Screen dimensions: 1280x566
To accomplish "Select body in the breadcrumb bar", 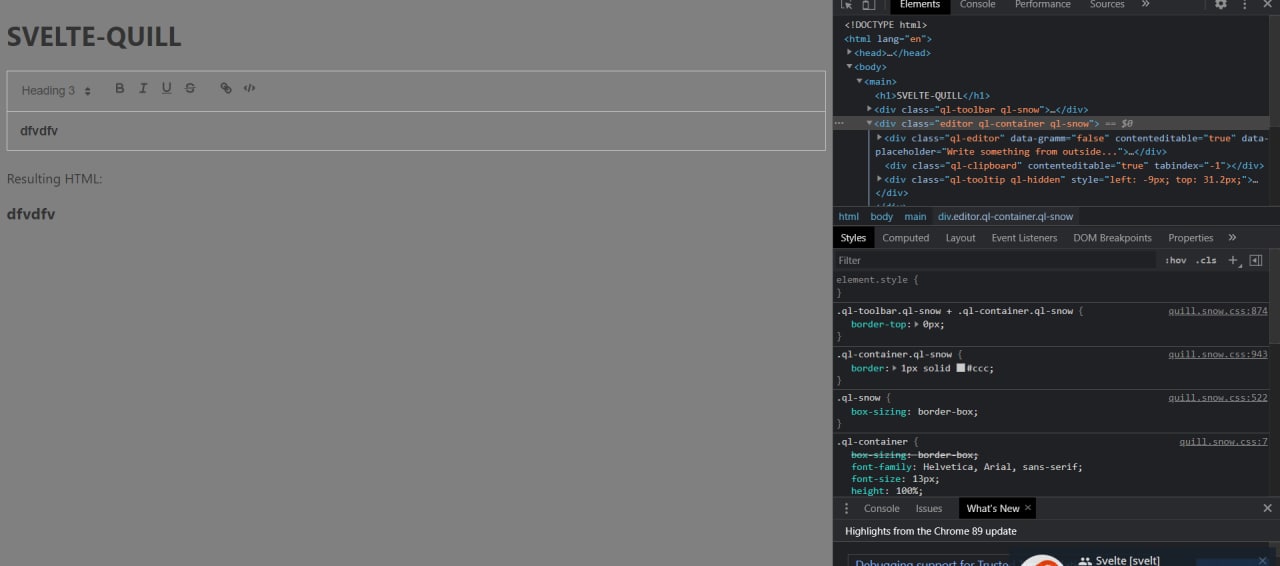I will point(881,216).
